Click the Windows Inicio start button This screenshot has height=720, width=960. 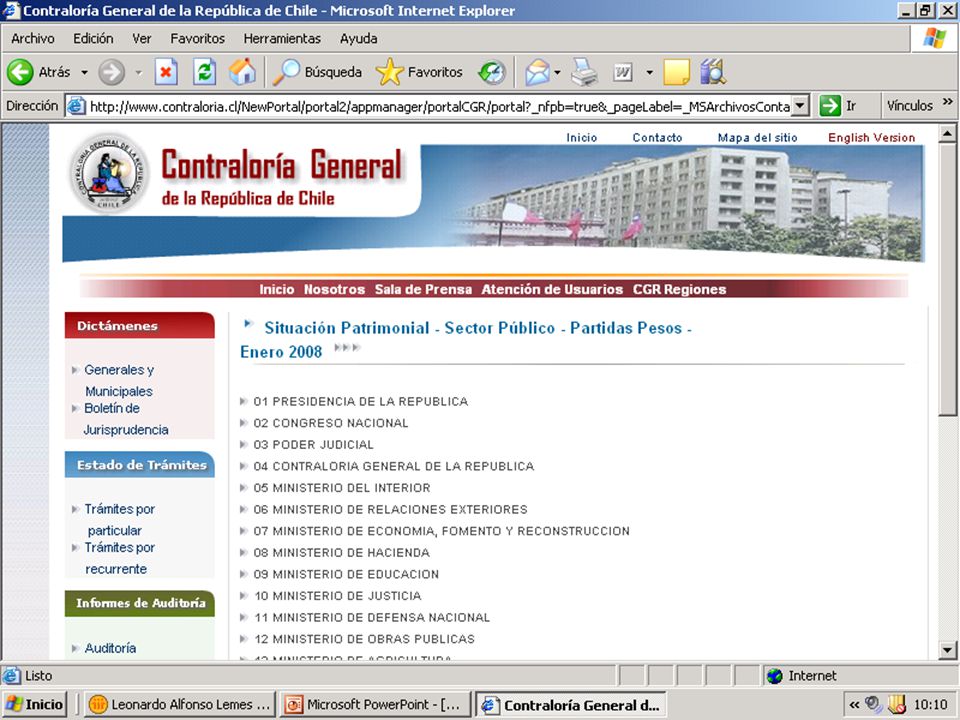(34, 705)
